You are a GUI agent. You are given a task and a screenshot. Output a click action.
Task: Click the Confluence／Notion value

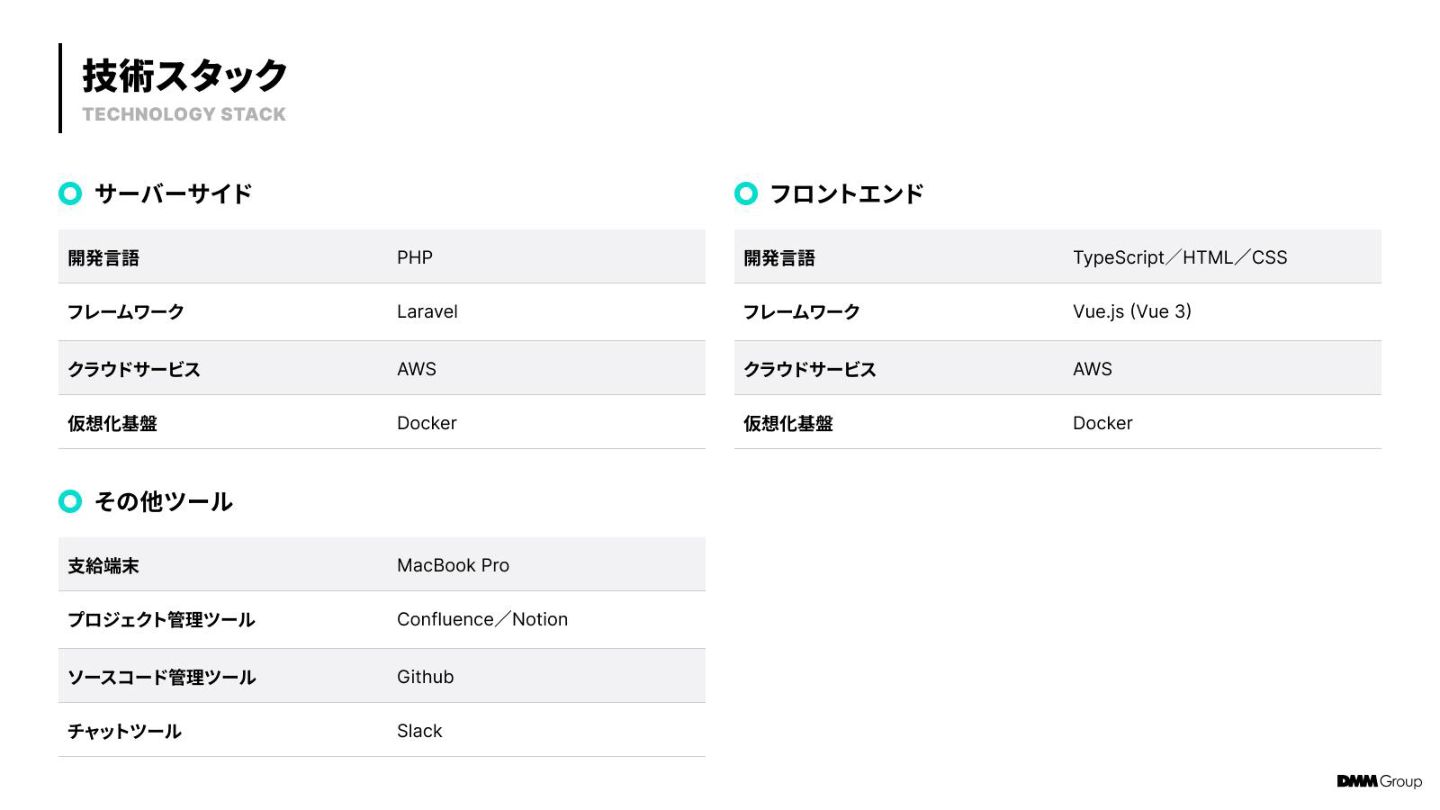(x=482, y=620)
